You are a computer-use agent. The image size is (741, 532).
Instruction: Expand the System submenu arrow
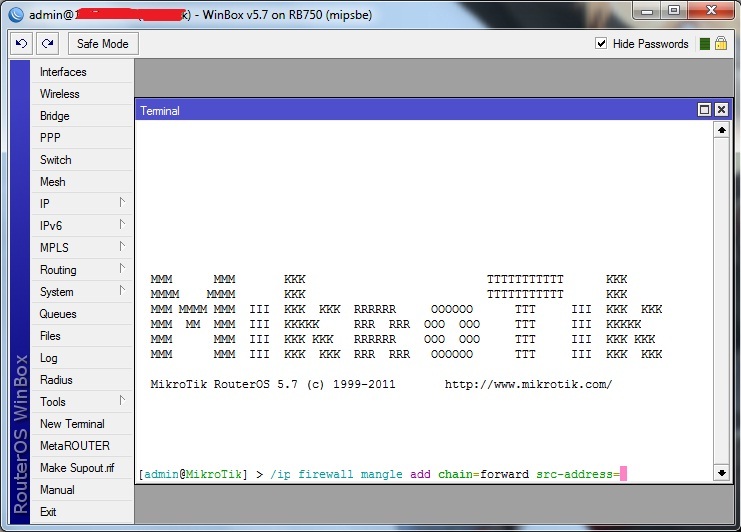pos(122,291)
